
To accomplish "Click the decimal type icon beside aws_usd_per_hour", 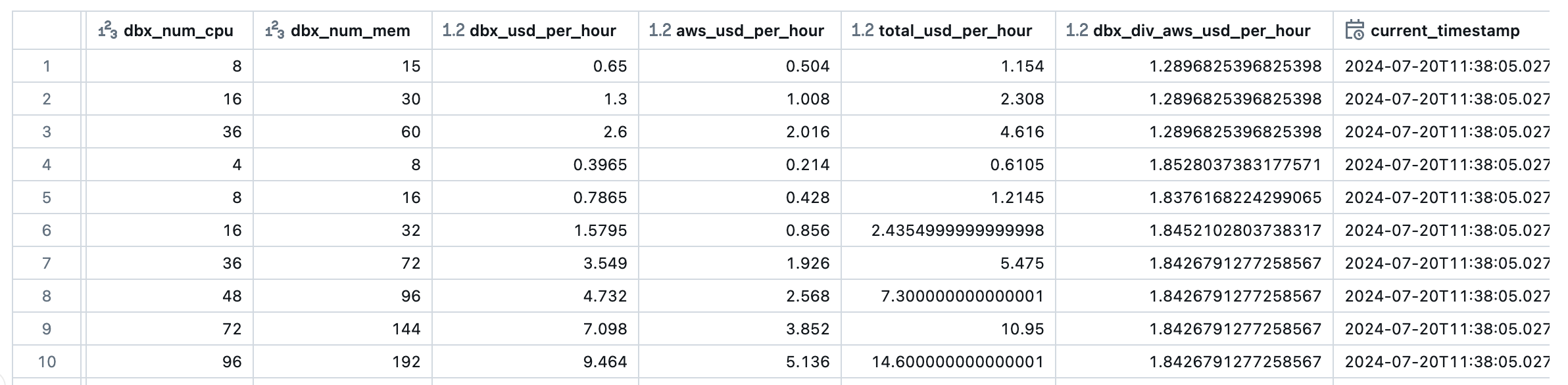I will 660,30.
